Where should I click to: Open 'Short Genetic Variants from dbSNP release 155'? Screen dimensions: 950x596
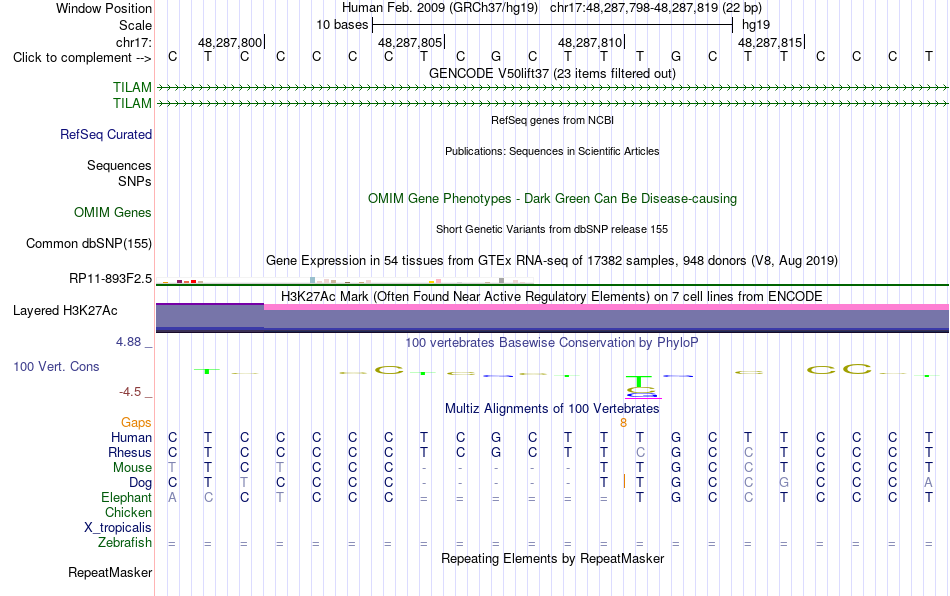tap(552, 230)
